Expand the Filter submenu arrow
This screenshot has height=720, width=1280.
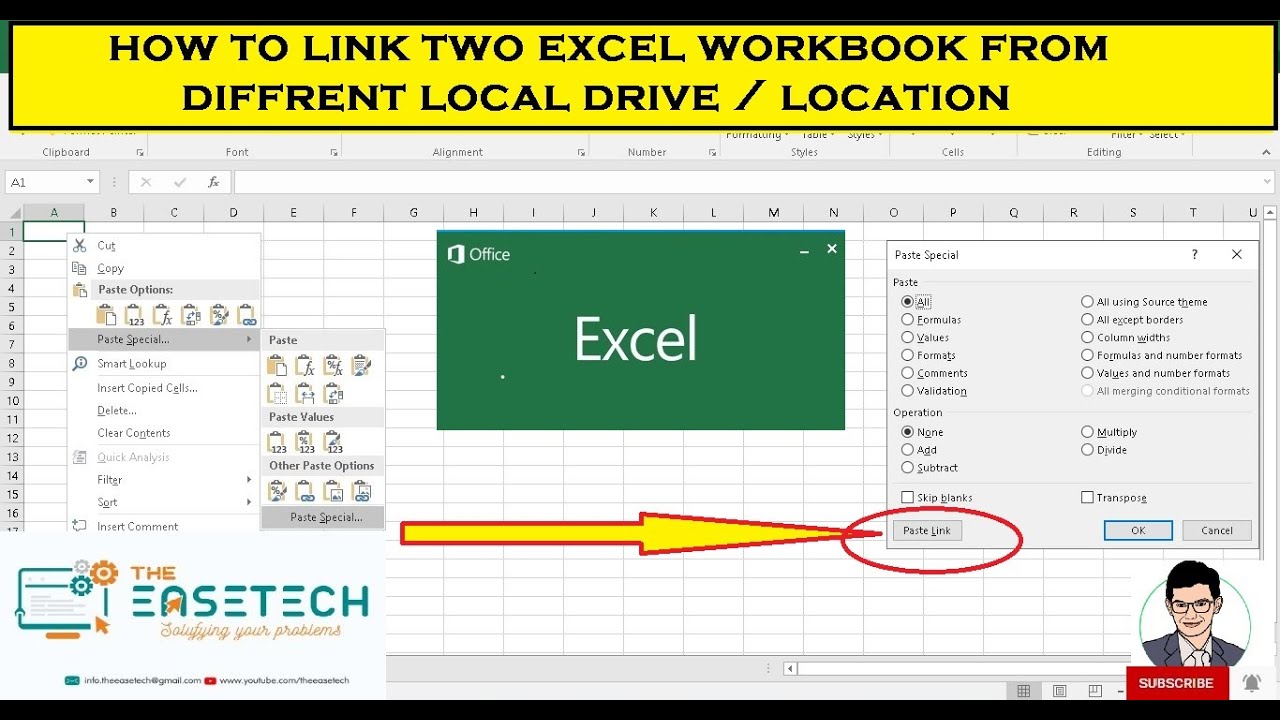(x=249, y=480)
